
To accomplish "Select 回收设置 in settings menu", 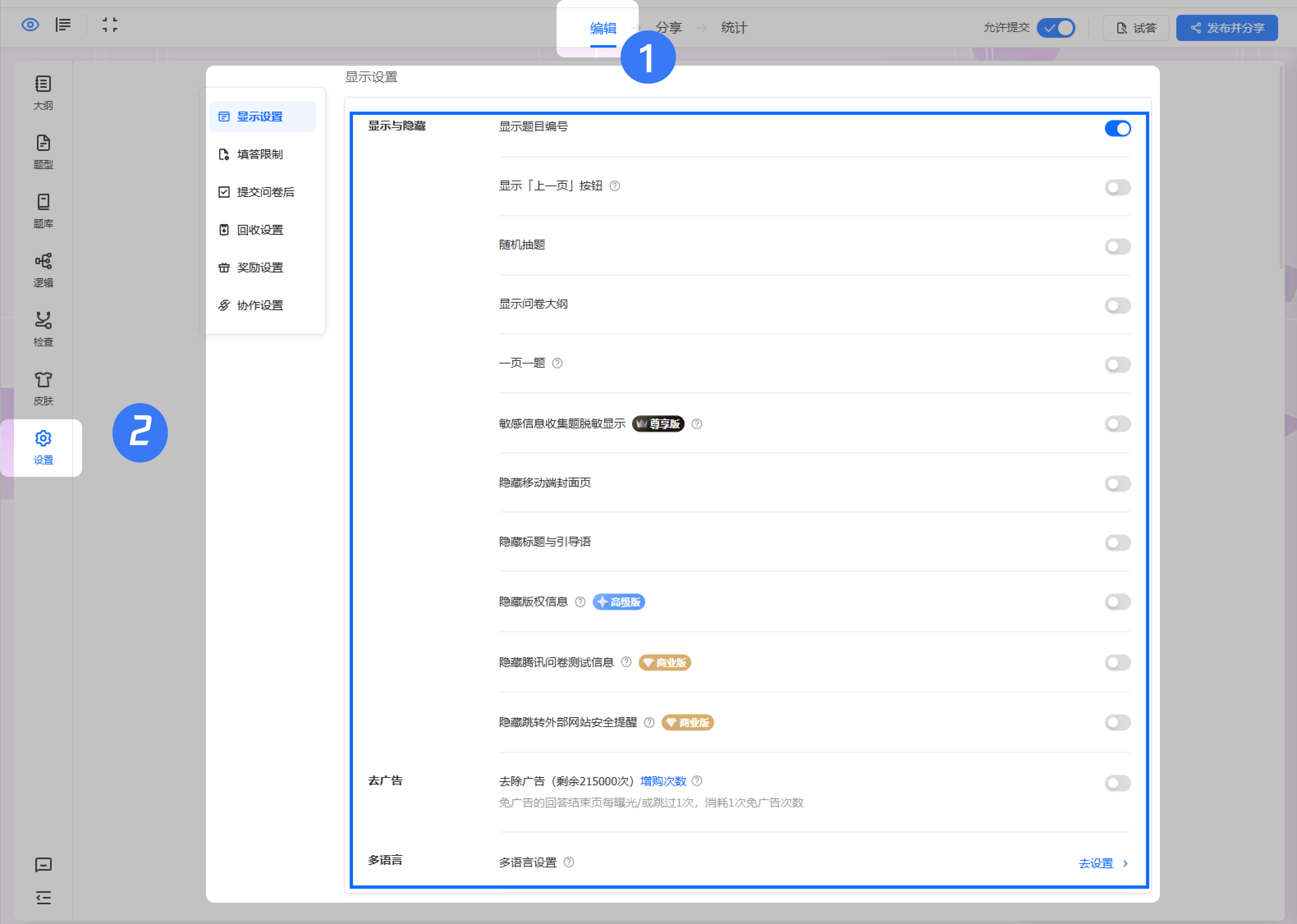I will point(262,230).
